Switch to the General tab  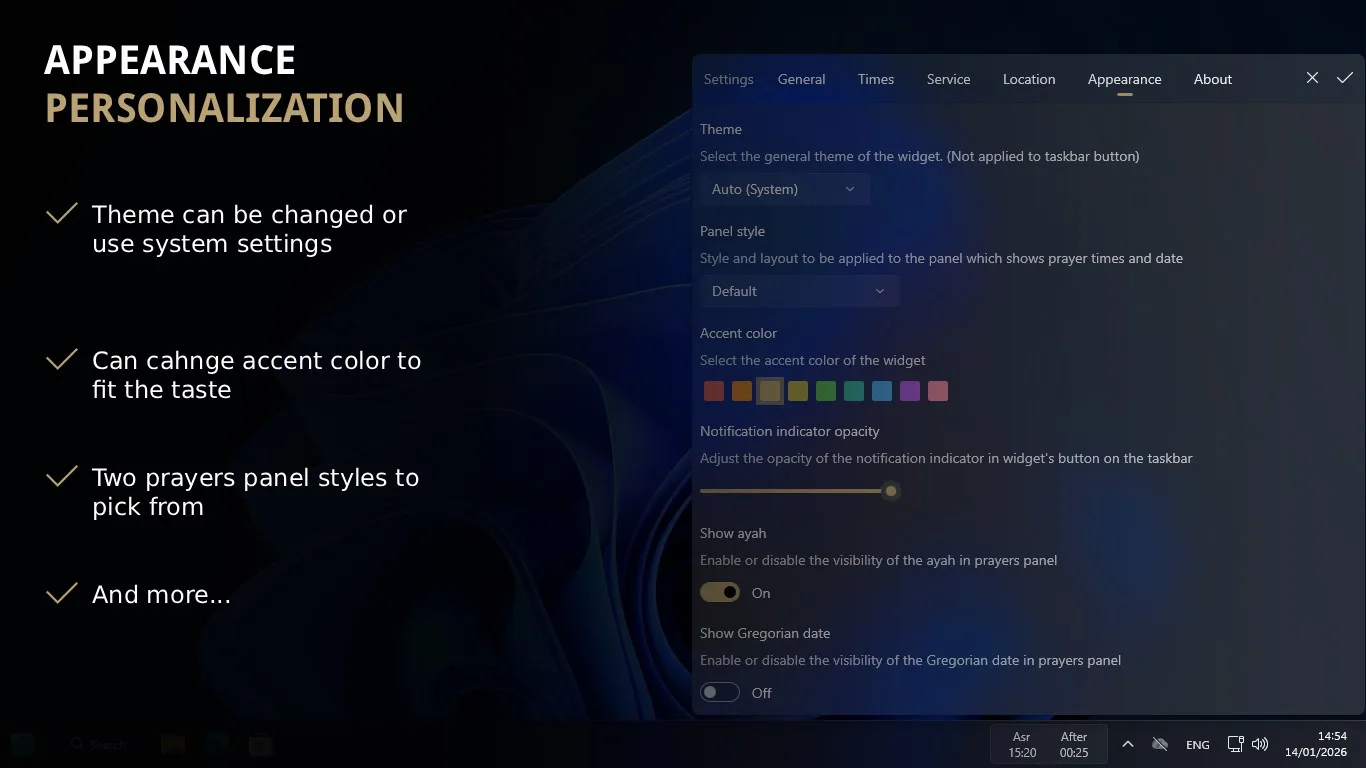pos(801,79)
